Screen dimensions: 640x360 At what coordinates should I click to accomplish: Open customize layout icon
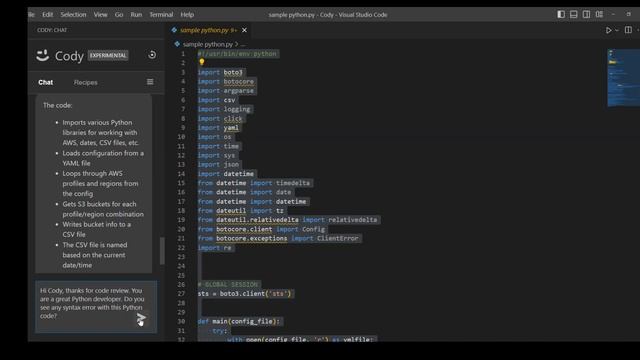point(599,14)
